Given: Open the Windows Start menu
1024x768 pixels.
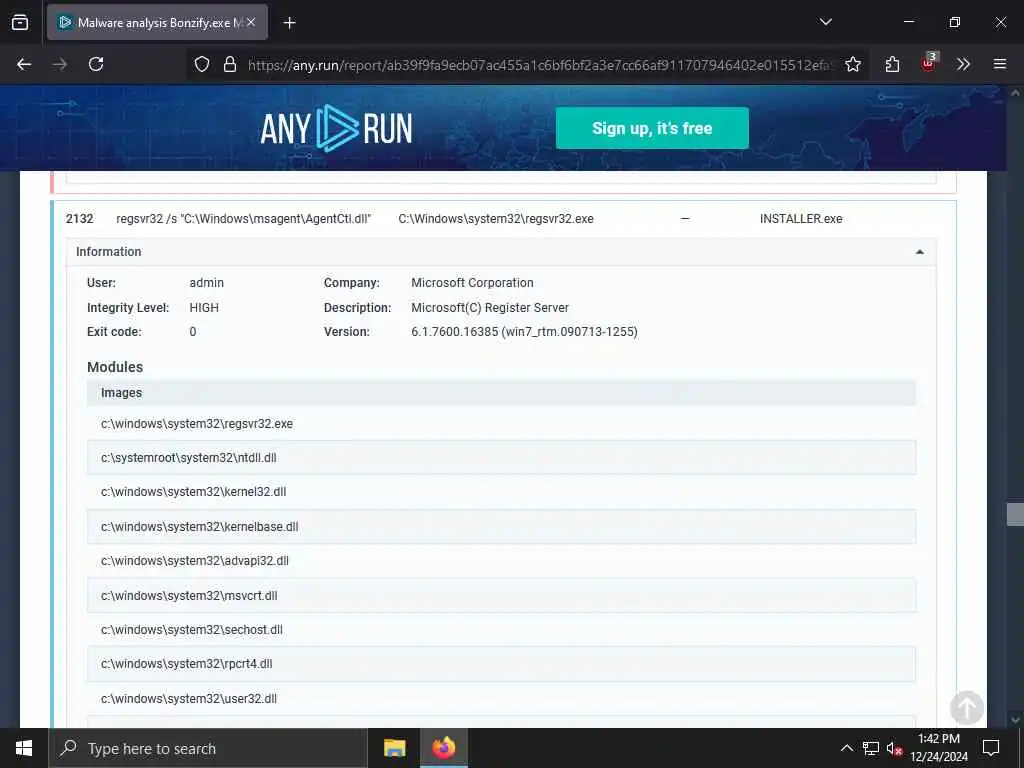Looking at the screenshot, I should (x=24, y=748).
